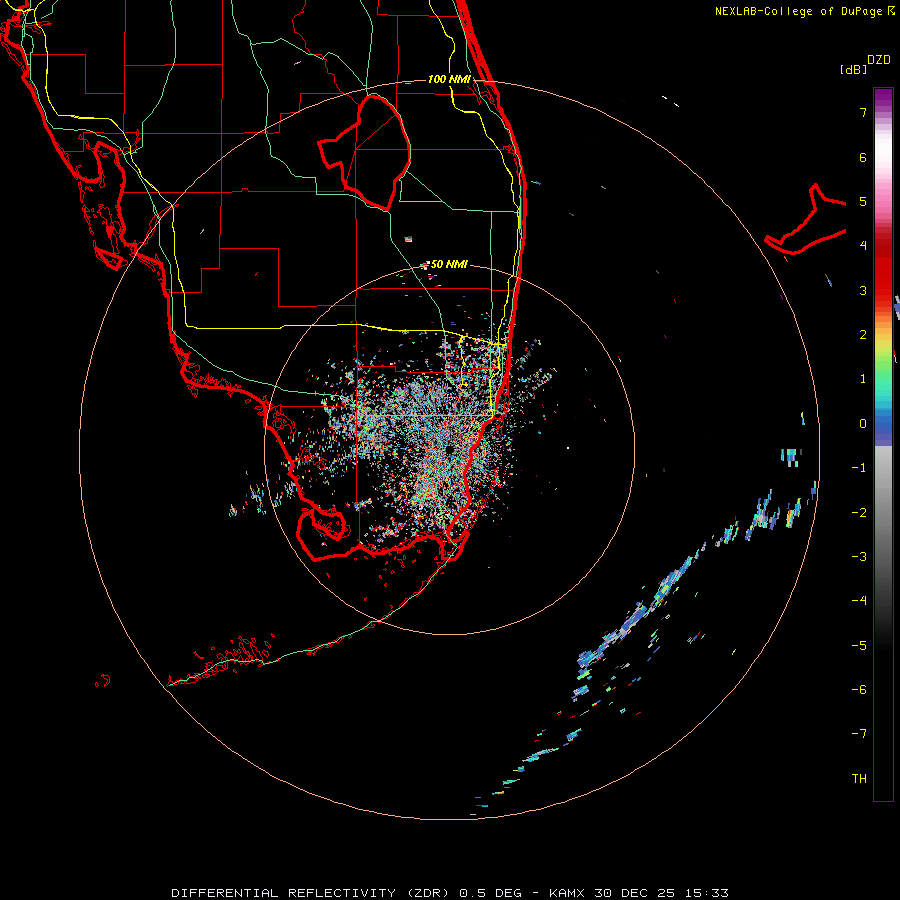The width and height of the screenshot is (900, 900).
Task: Click the scale value 2 label
Action: 863,335
